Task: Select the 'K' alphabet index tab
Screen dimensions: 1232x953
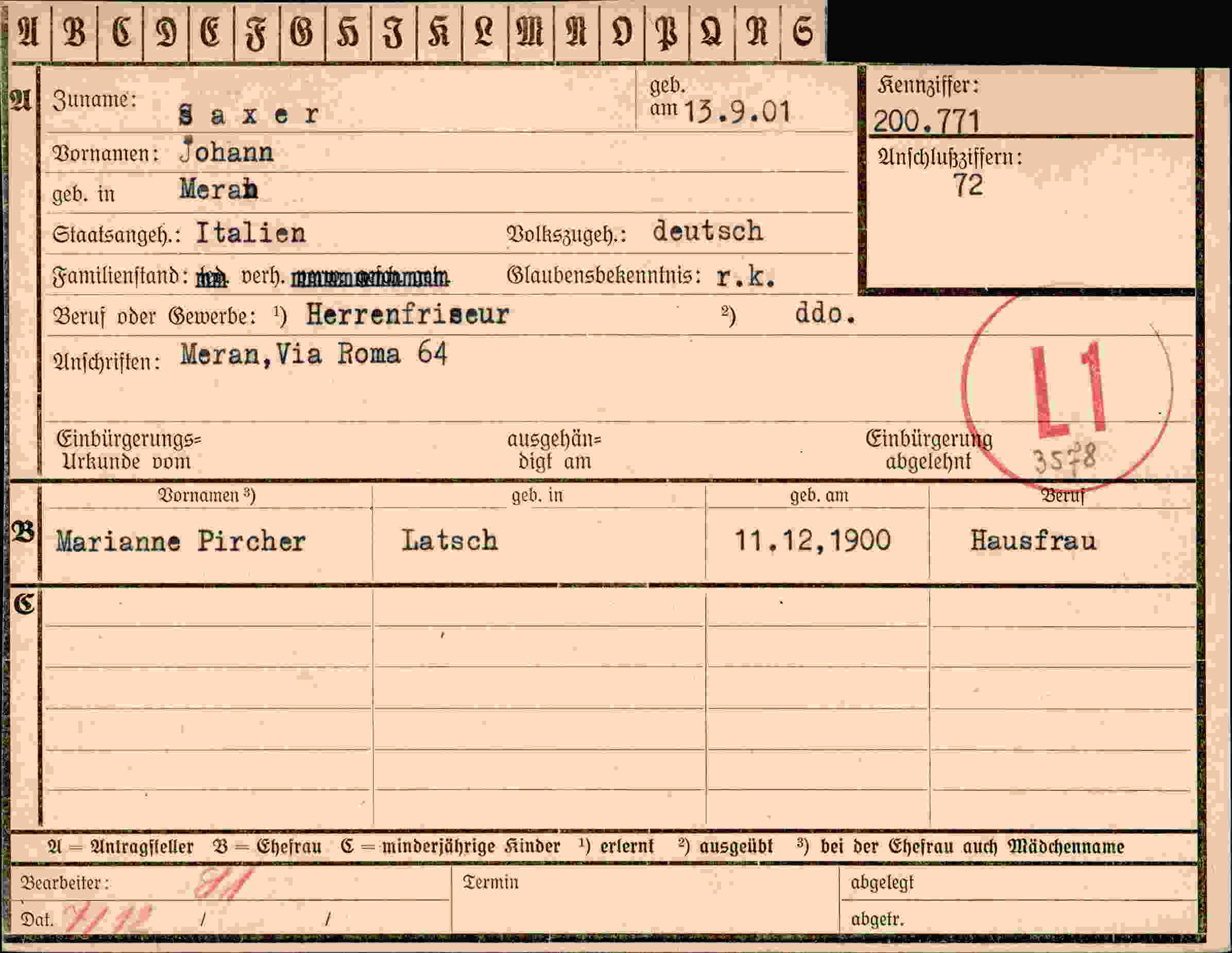Action: click(x=439, y=31)
